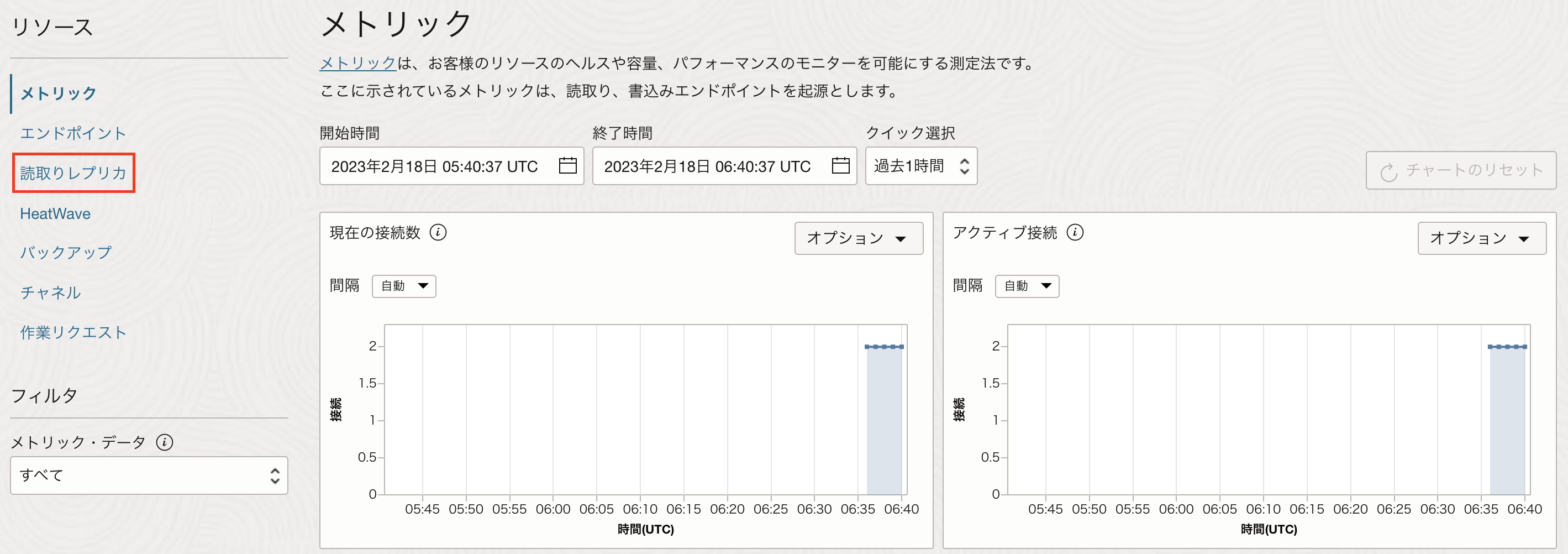Open the 間隔 dropdown in アクティブ接続 chart

[1026, 286]
